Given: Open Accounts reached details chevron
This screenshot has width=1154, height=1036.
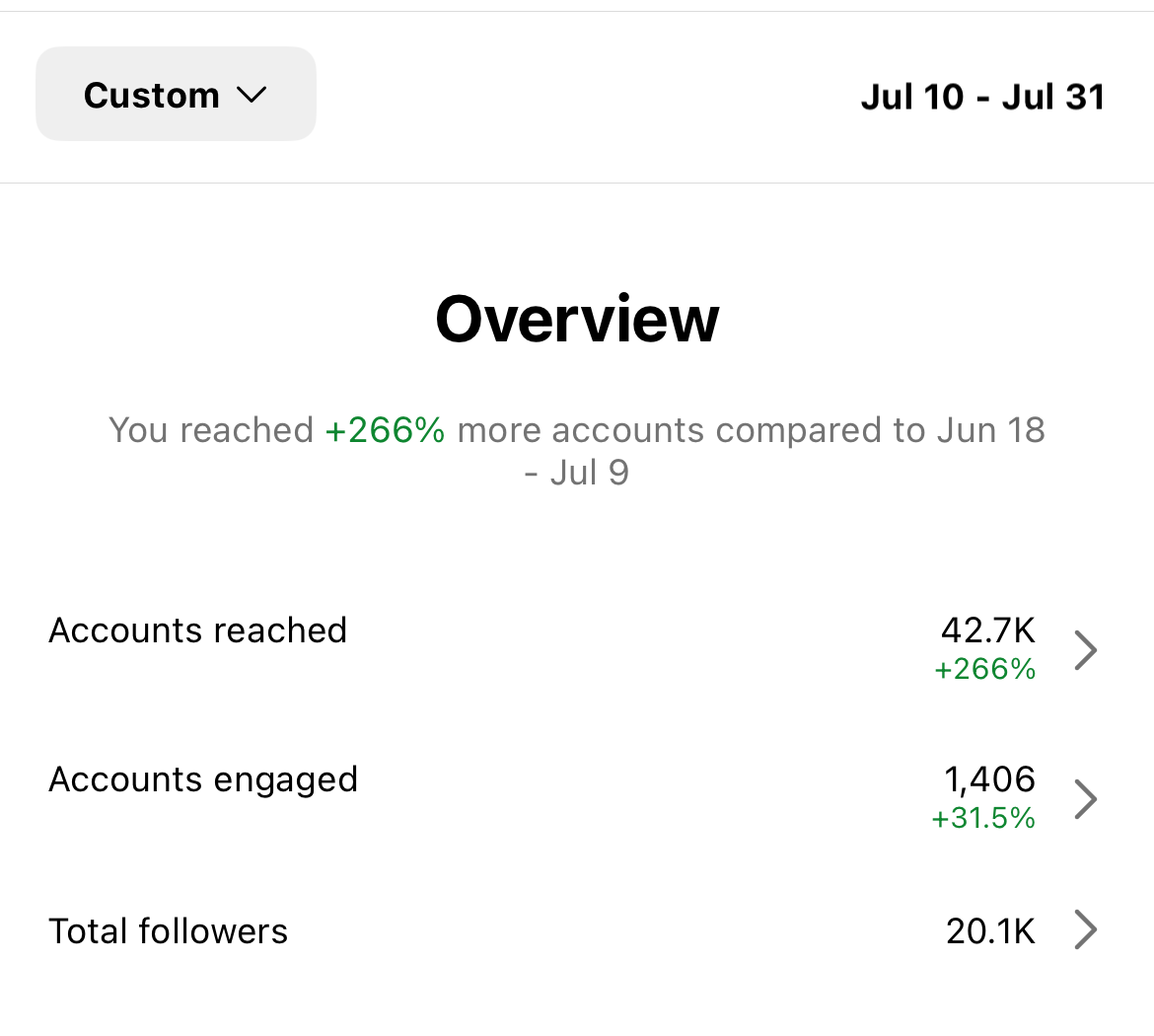Looking at the screenshot, I should coord(1085,650).
